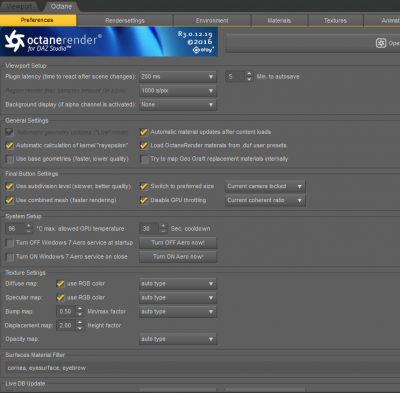Open the Materials tab
Image resolution: width=400 pixels, height=393 pixels.
279,21
